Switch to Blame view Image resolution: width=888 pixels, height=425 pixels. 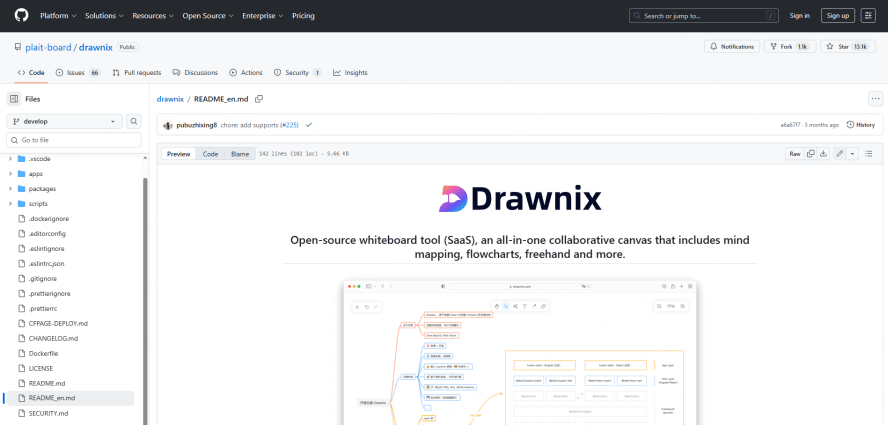click(x=240, y=154)
